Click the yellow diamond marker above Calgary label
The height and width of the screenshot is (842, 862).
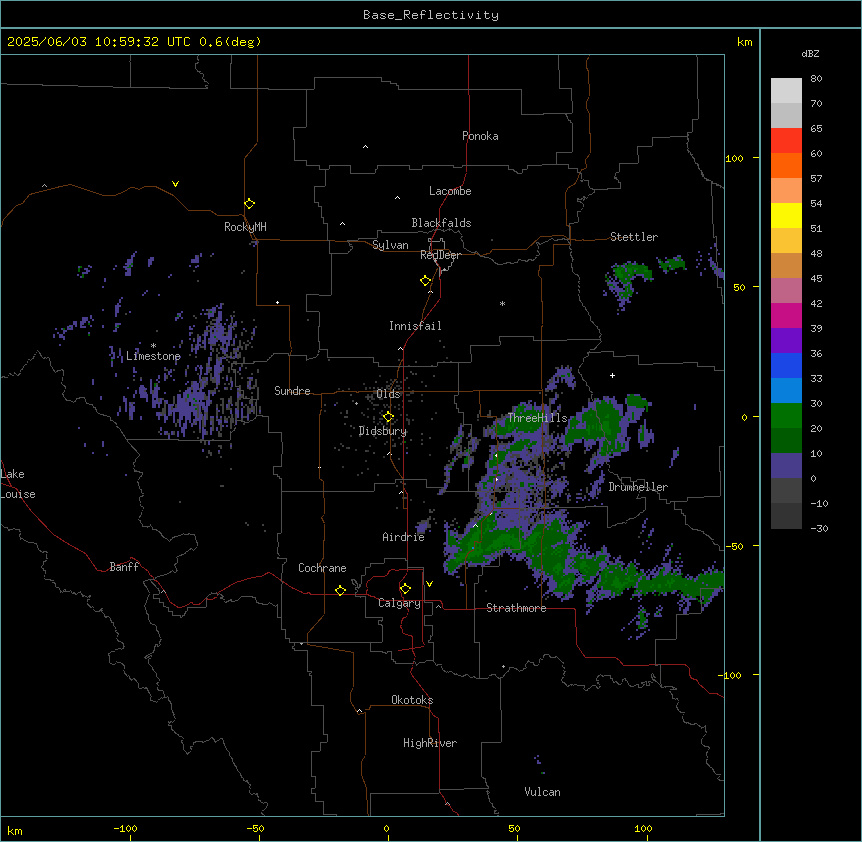tap(405, 589)
